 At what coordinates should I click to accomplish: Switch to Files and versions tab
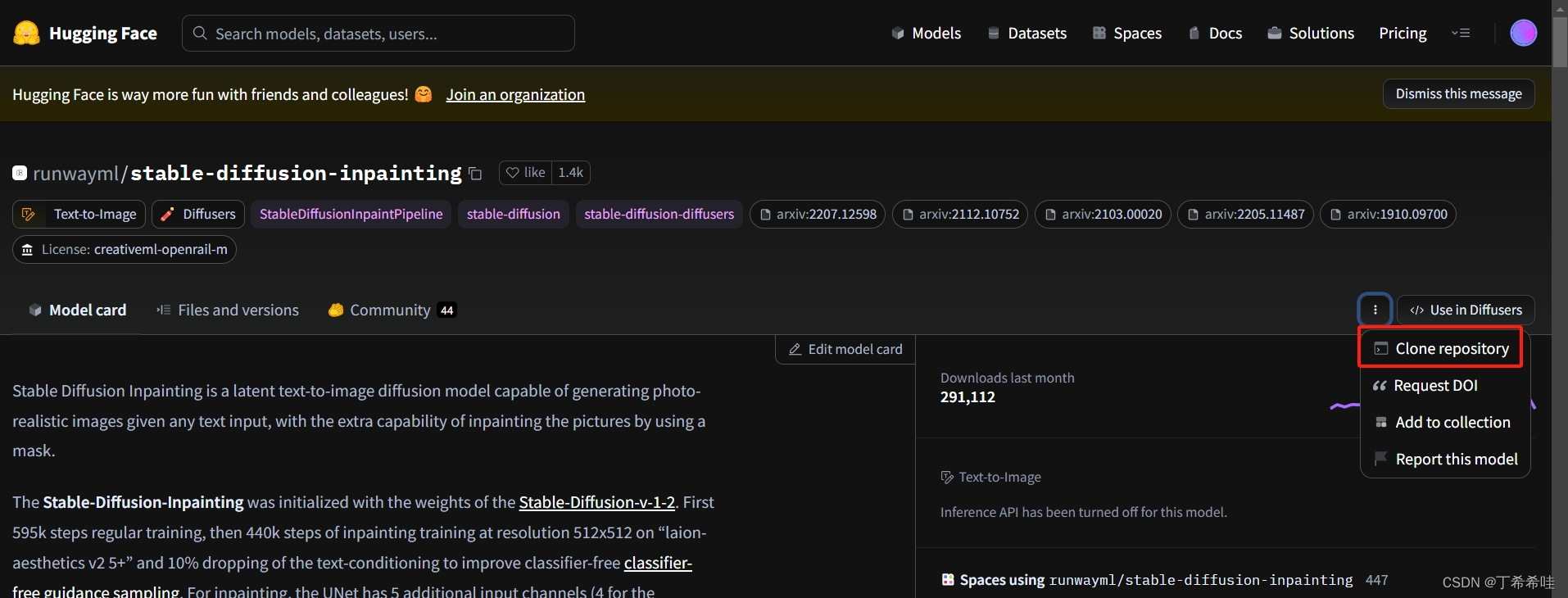point(228,310)
